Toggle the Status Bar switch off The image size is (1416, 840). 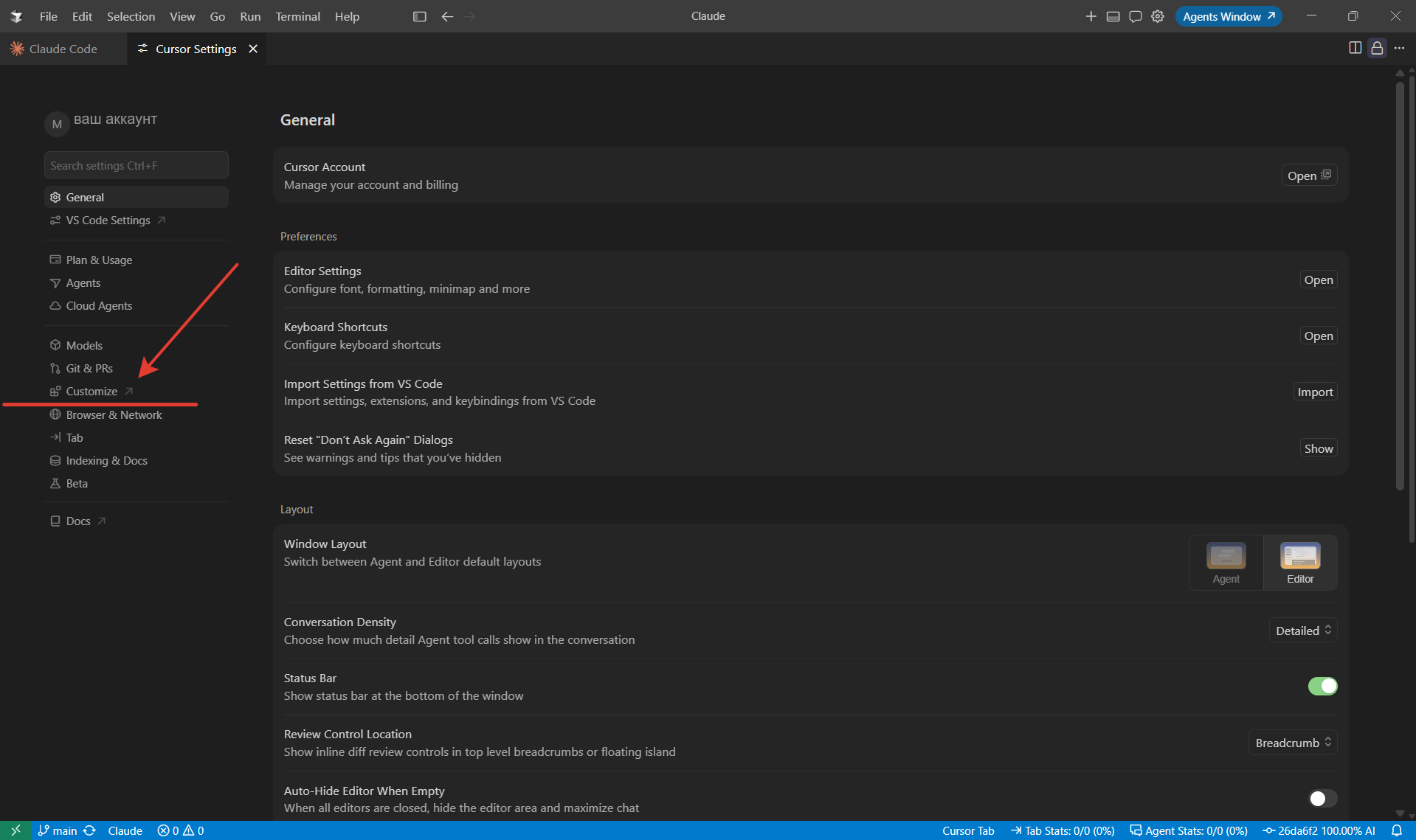pos(1322,687)
